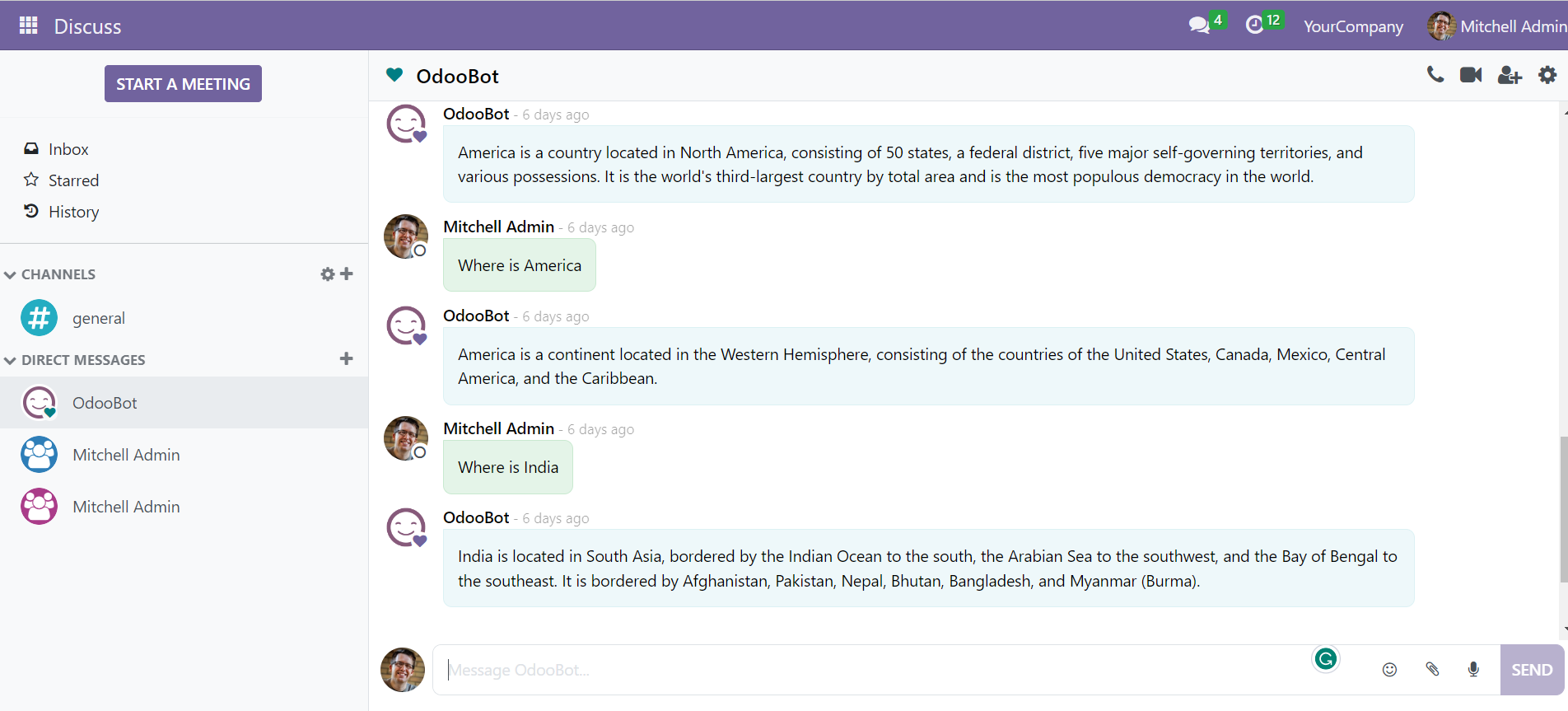Screen dimensions: 1568x711
Task: Open the apps grid menu icon
Action: pyautogui.click(x=29, y=26)
